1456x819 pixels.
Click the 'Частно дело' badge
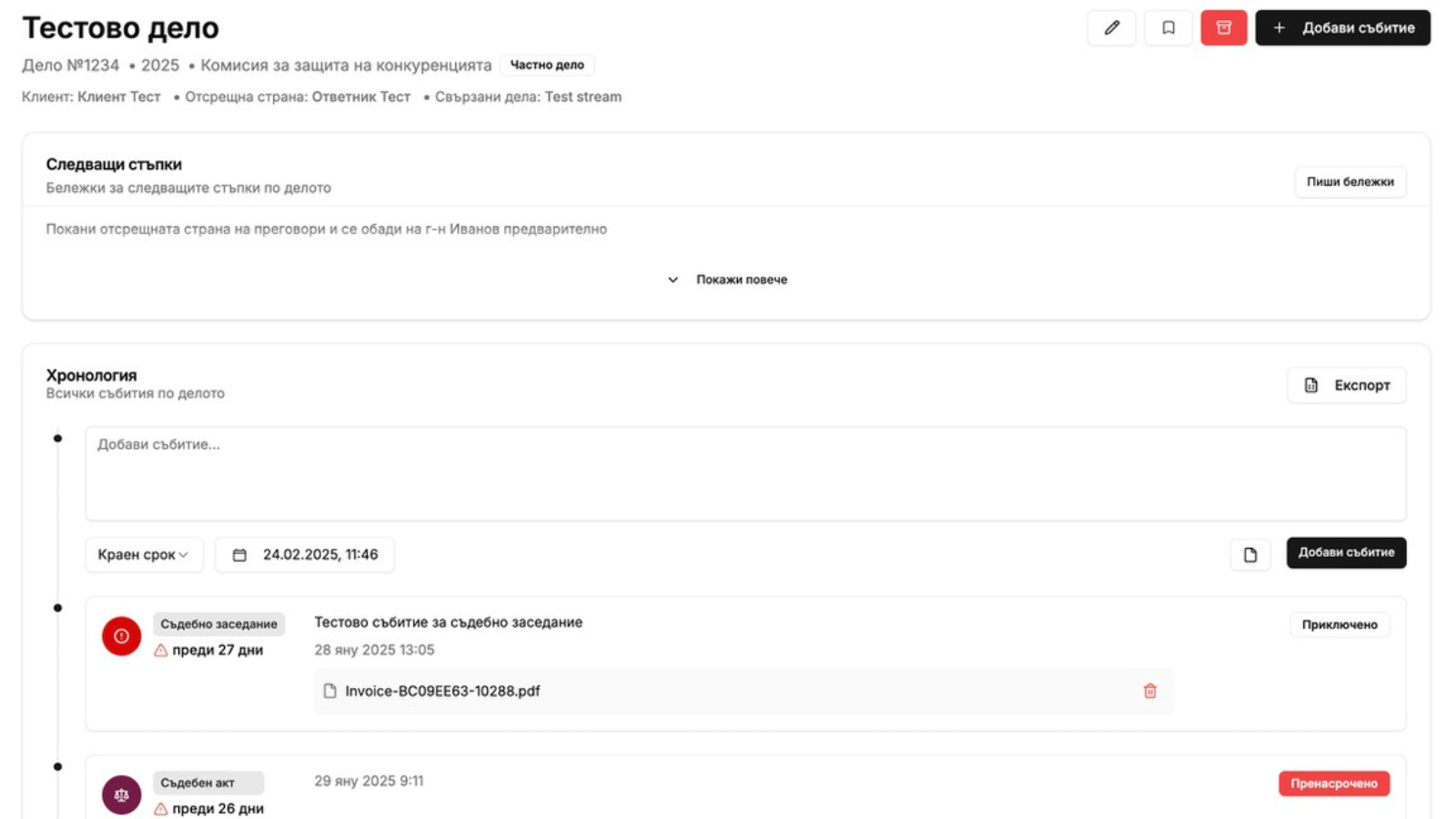coord(547,65)
